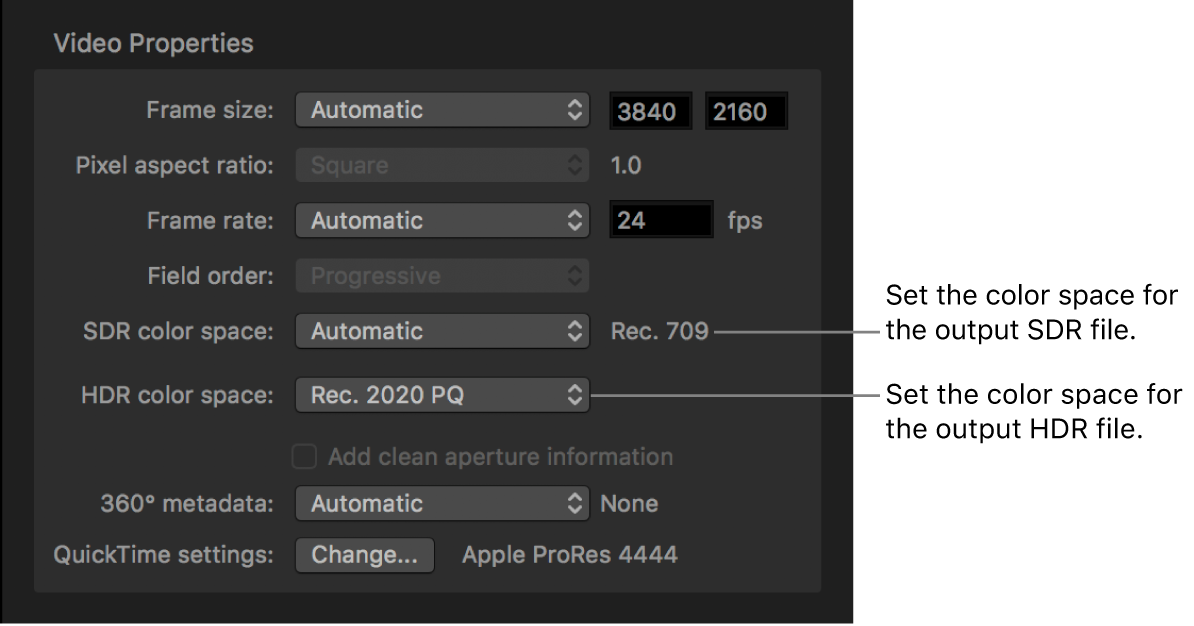
Task: Click the Video Properties section heading
Action: pos(153,43)
